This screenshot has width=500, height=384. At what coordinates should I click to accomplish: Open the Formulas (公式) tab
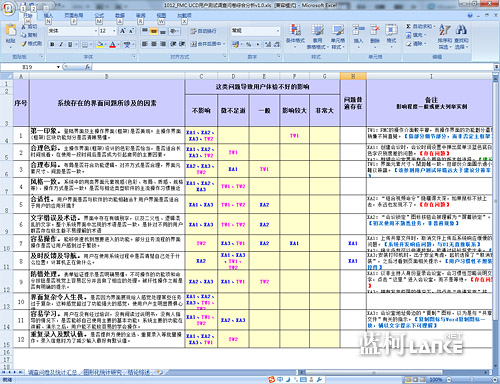click(99, 16)
